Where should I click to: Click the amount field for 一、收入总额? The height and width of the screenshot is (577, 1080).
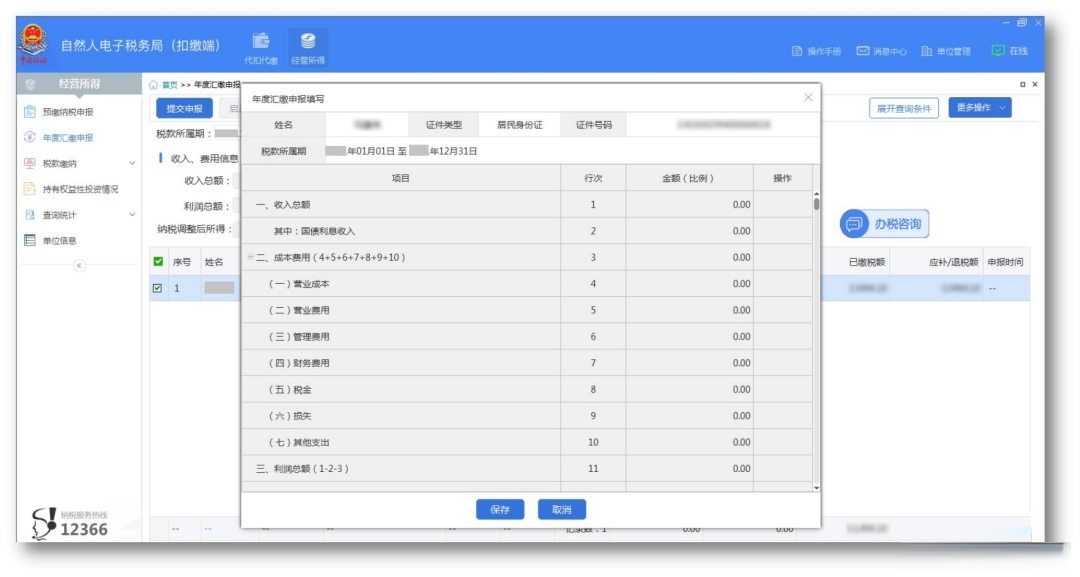(689, 204)
